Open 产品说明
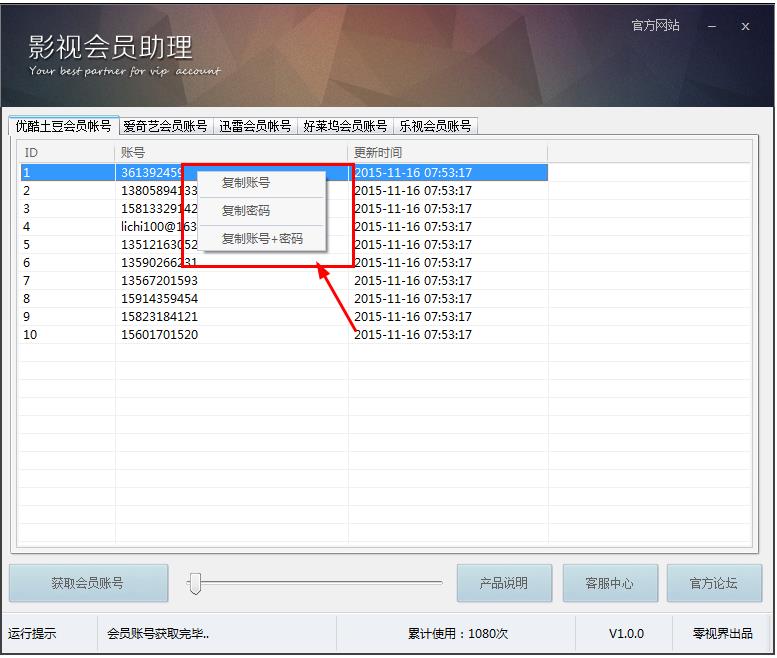The width and height of the screenshot is (777, 658). 503,583
